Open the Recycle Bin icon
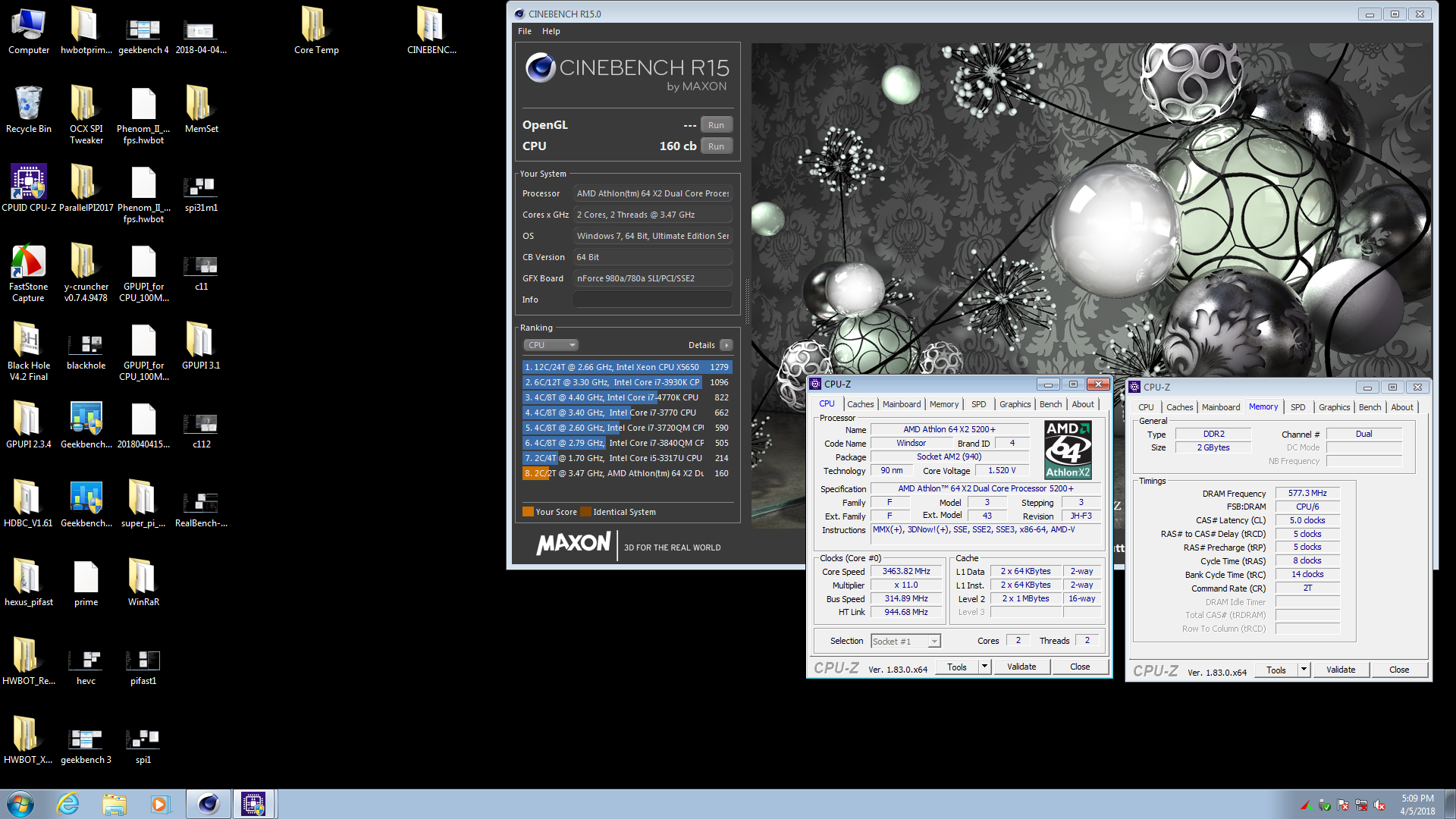This screenshot has width=1456, height=819. pyautogui.click(x=29, y=110)
